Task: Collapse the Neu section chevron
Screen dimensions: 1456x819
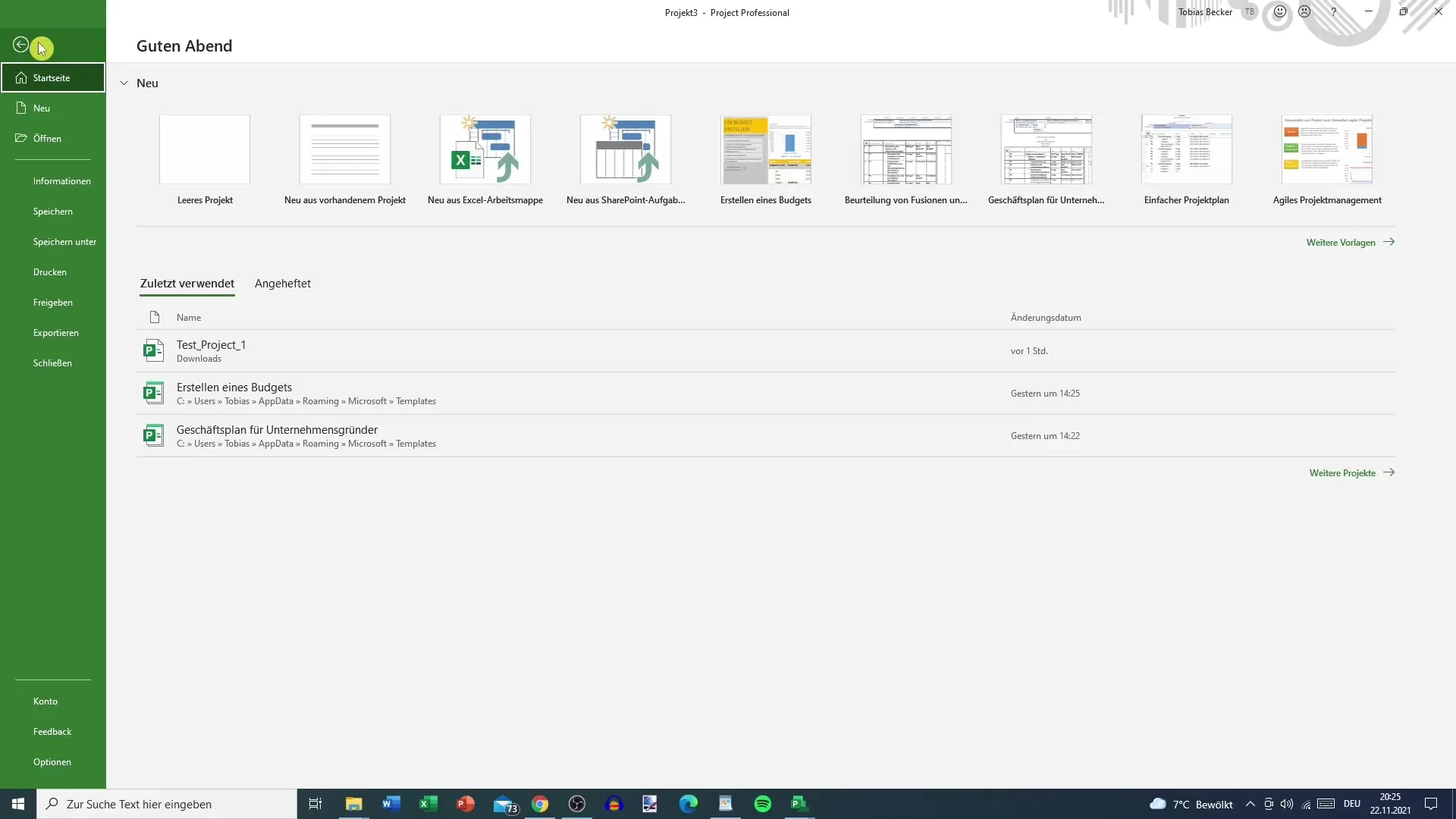Action: [123, 83]
